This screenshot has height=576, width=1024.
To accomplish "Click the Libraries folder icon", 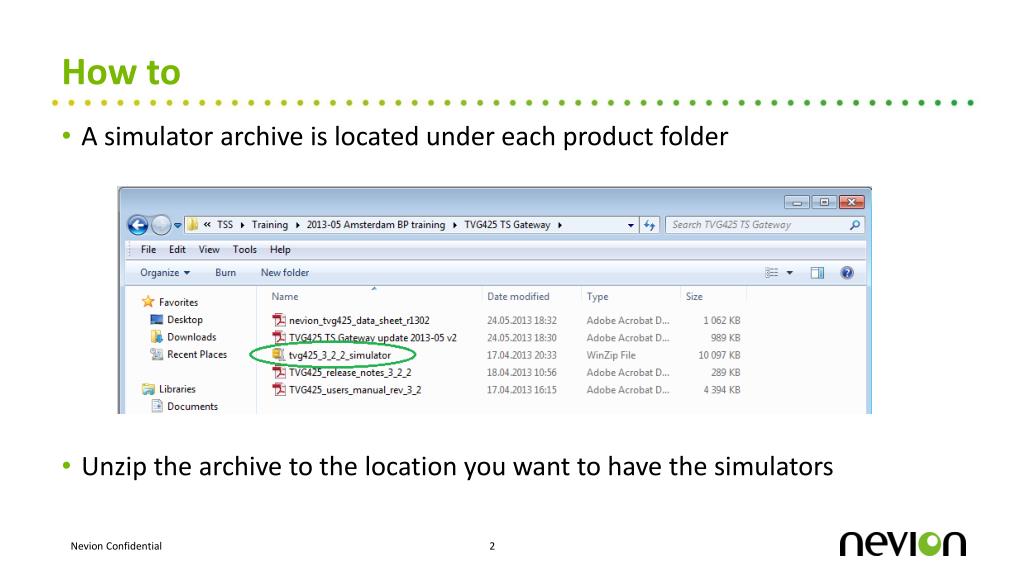I will 148,389.
